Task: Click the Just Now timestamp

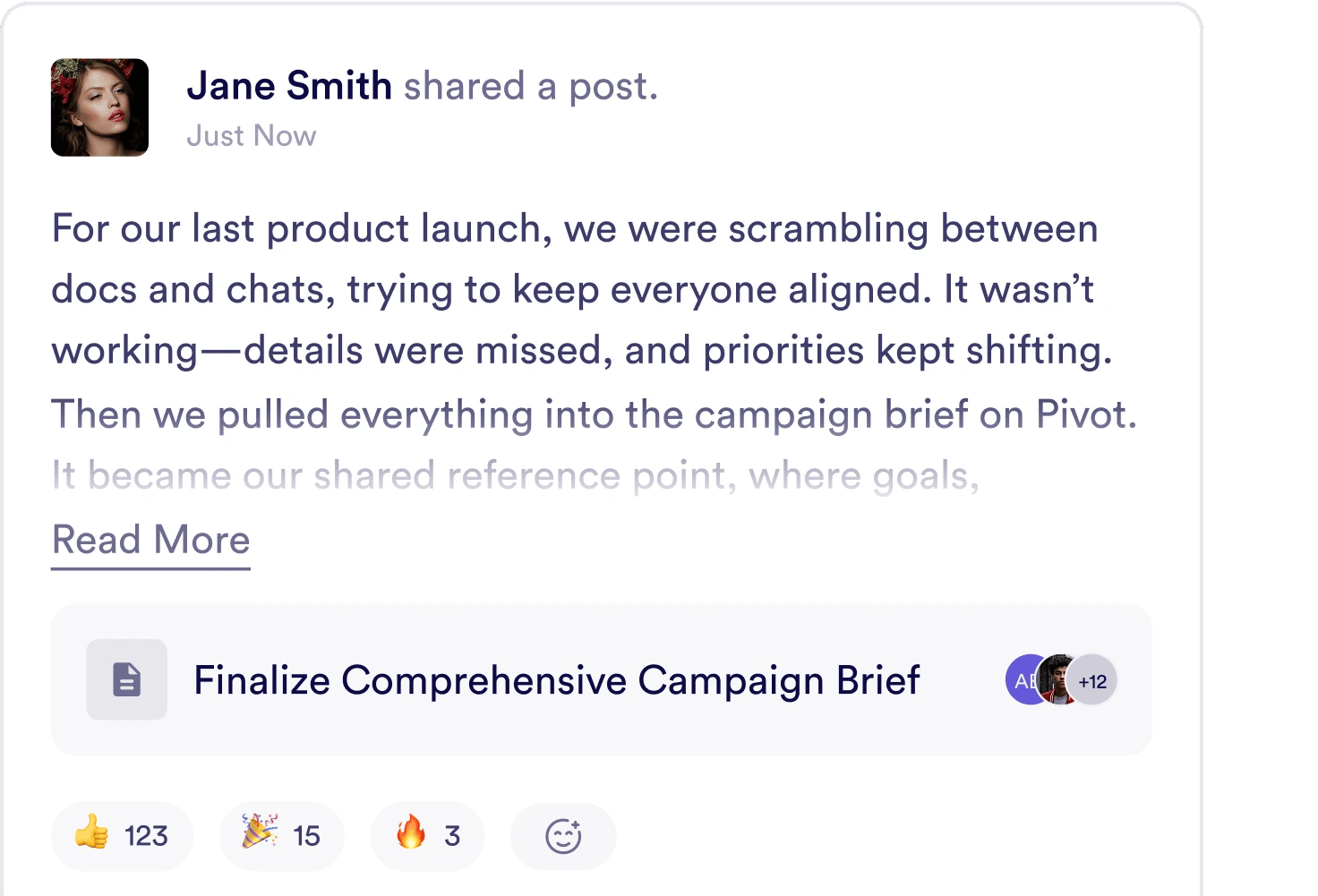Action: (251, 136)
